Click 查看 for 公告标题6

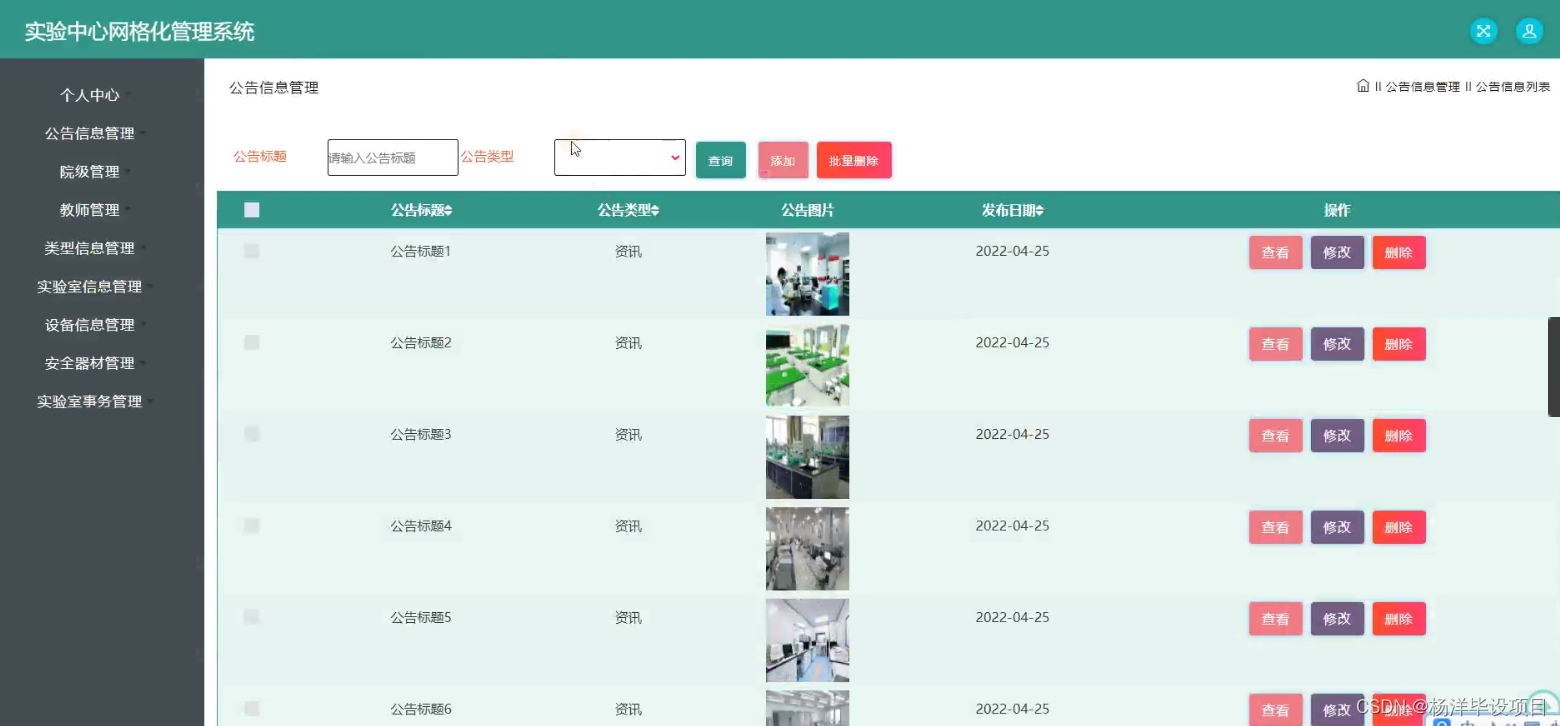pos(1275,710)
